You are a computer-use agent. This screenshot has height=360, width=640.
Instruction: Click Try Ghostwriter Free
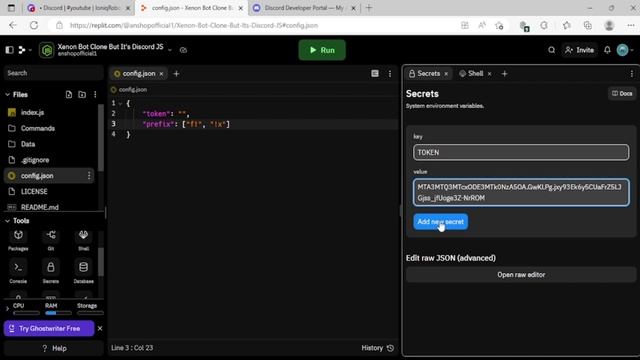49,329
